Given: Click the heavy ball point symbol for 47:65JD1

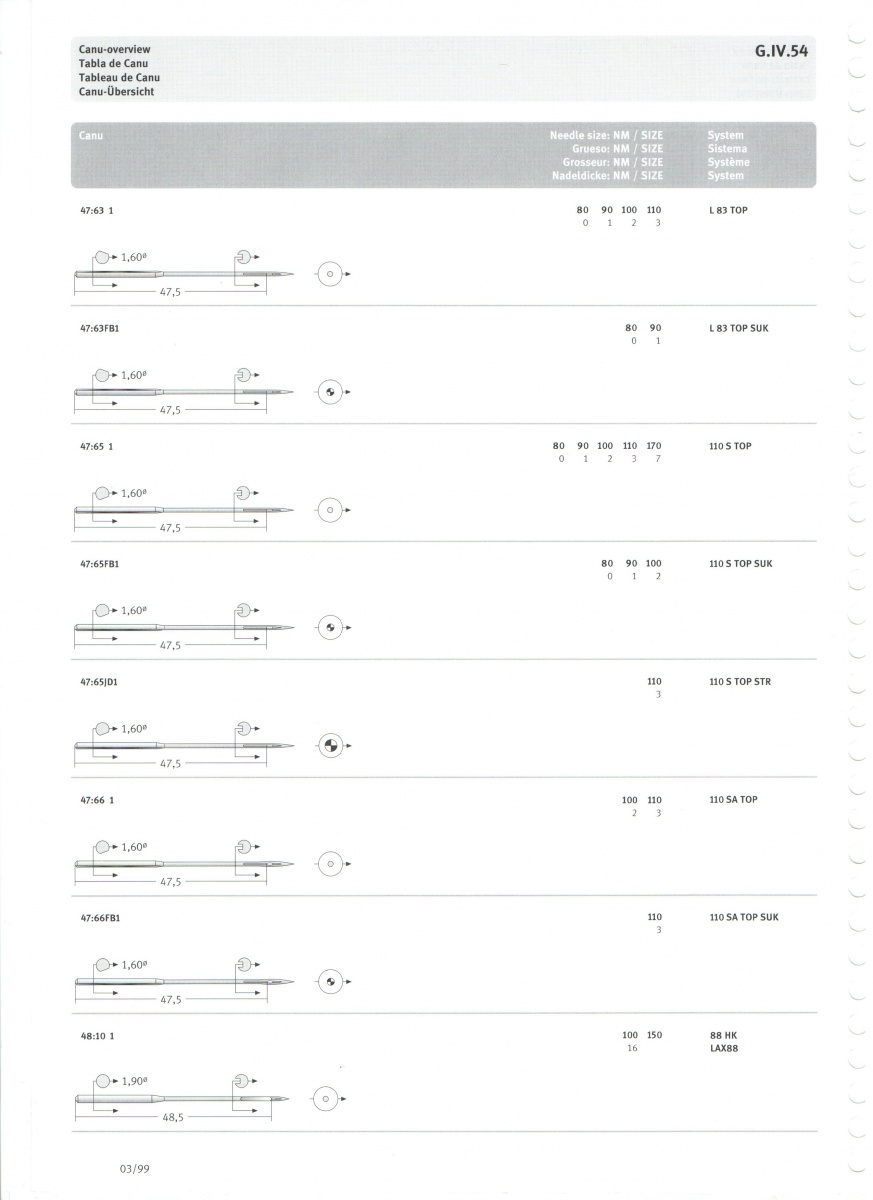Looking at the screenshot, I should pos(330,746).
